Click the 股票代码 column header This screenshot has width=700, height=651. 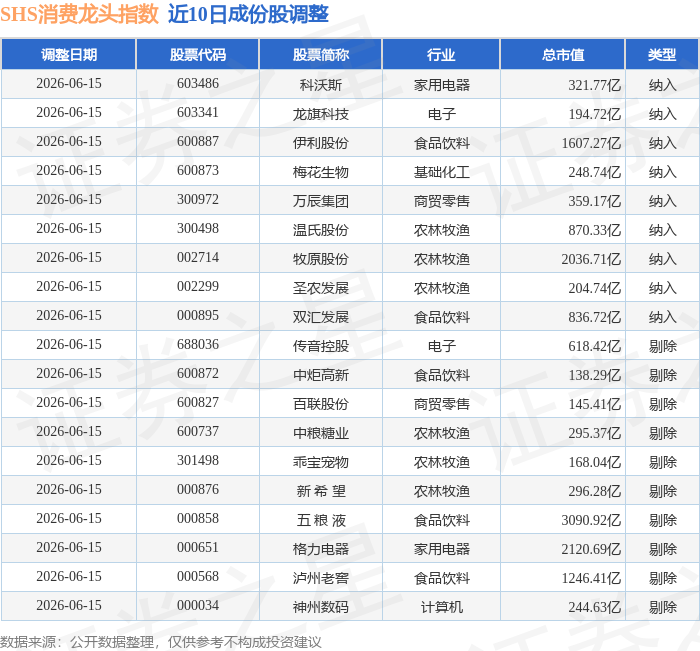pyautogui.click(x=198, y=54)
